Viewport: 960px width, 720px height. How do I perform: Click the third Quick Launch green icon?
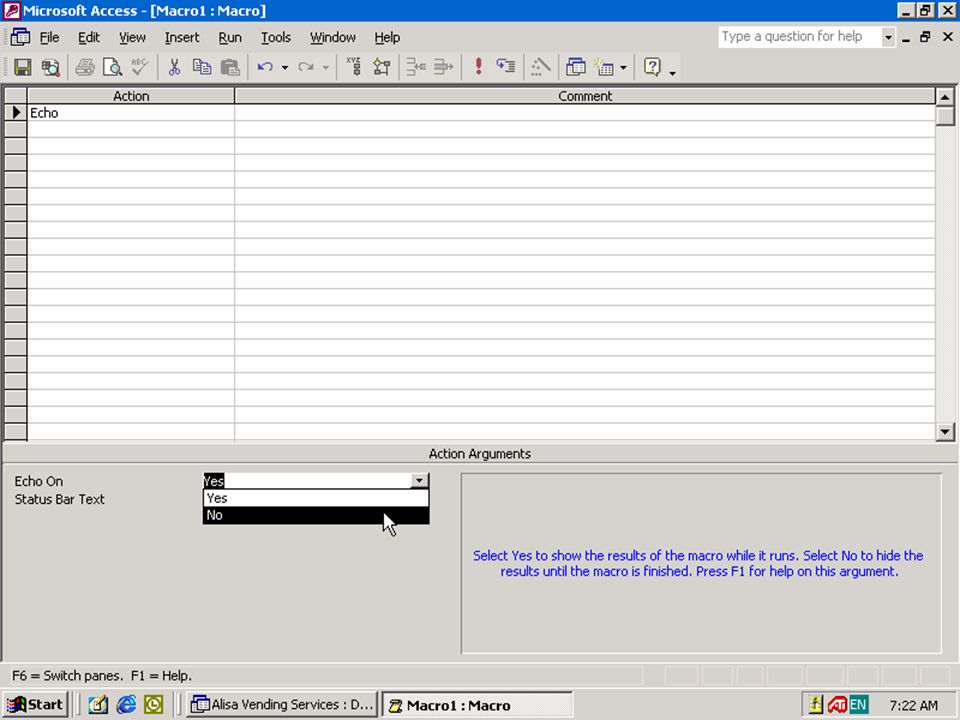point(154,705)
